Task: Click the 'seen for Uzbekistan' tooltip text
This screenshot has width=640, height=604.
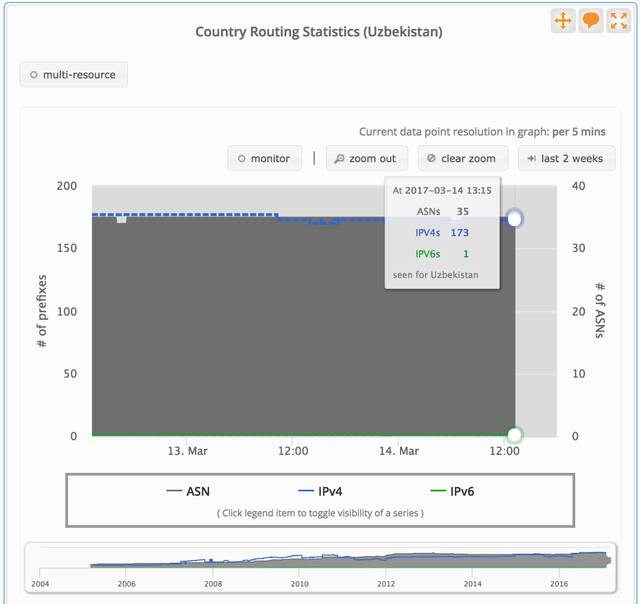Action: coord(436,275)
